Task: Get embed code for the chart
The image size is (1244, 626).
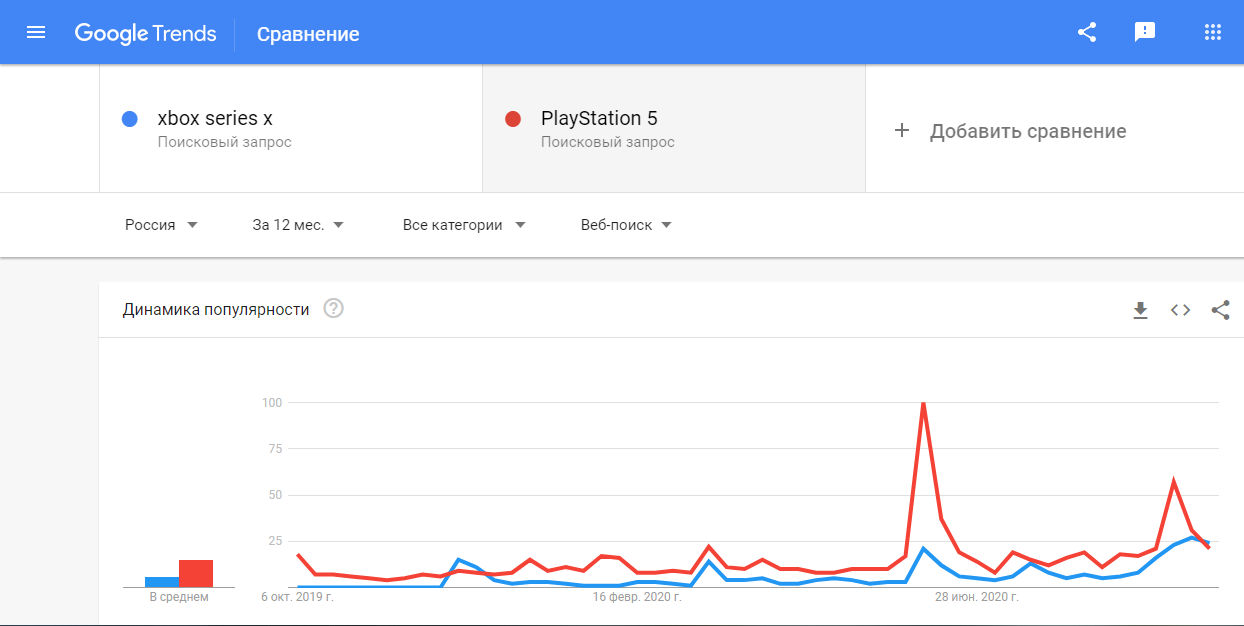Action: click(x=1181, y=310)
